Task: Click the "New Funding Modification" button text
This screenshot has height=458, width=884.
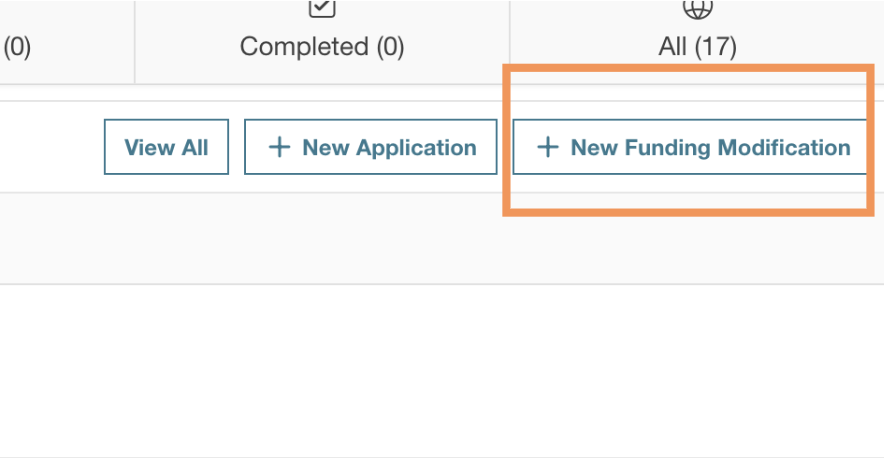Action: pos(710,148)
